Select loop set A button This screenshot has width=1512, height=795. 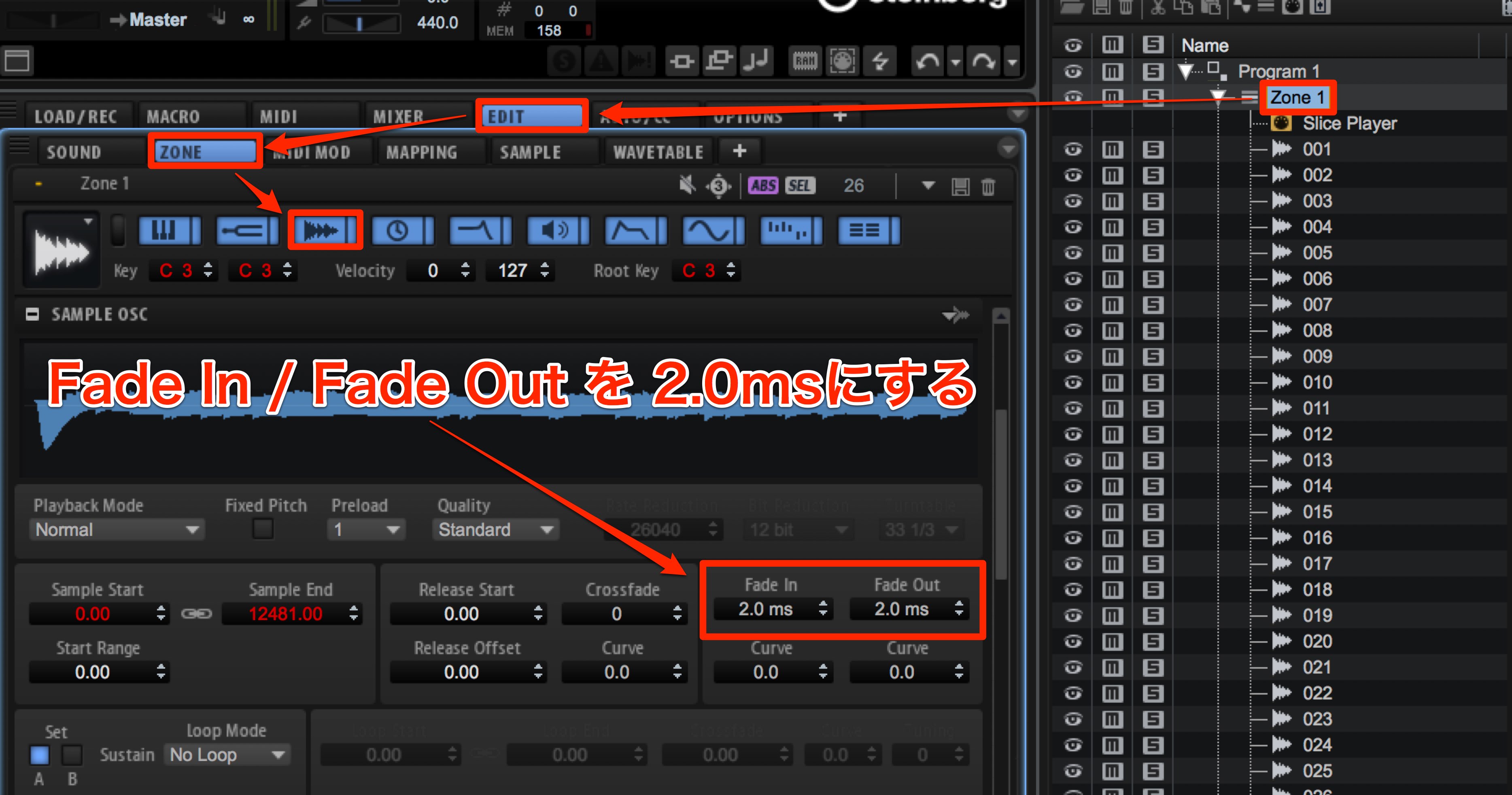coord(39,755)
